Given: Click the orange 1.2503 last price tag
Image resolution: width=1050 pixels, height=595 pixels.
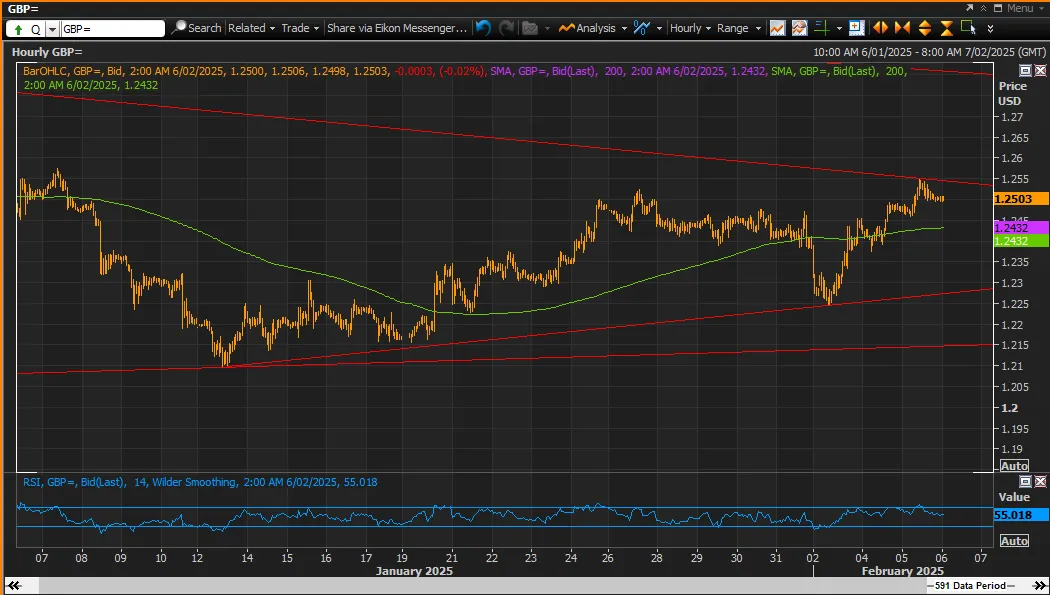Looking at the screenshot, I should tap(1021, 199).
